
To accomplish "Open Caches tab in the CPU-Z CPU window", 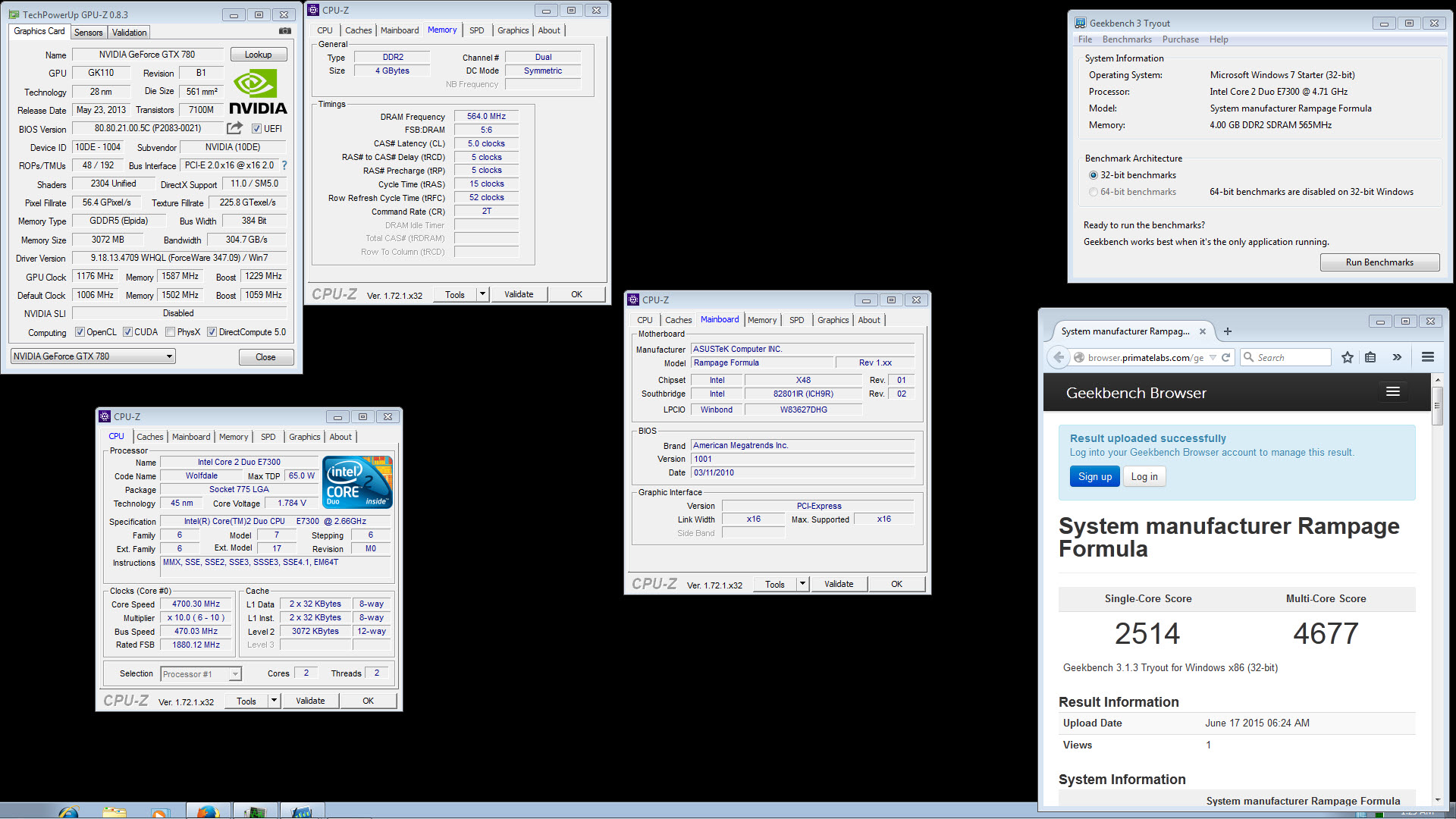I will click(x=150, y=437).
